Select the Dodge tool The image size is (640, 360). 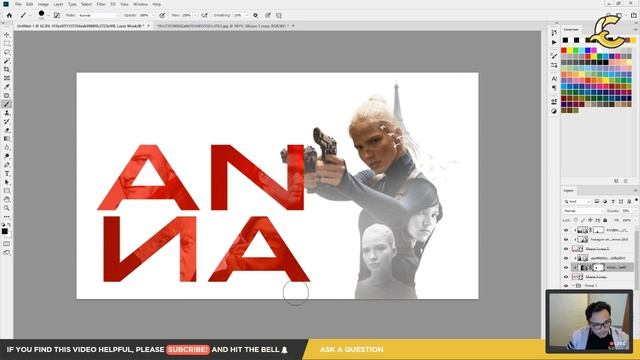pyautogui.click(x=7, y=156)
